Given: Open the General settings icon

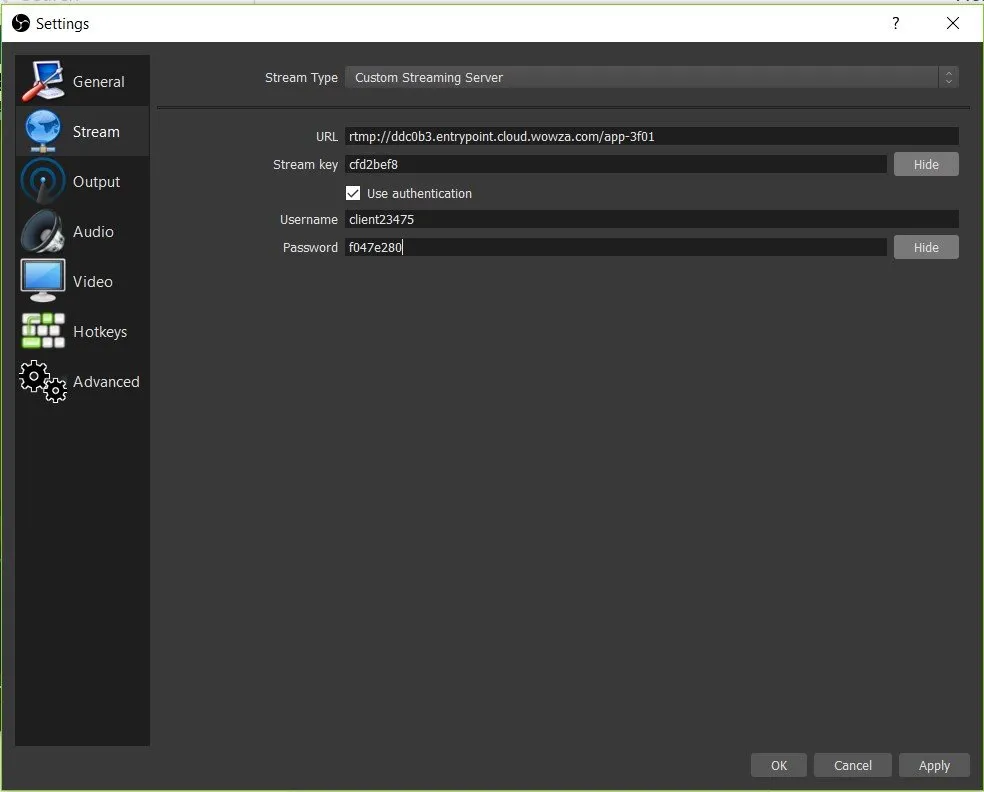Looking at the screenshot, I should (x=43, y=81).
